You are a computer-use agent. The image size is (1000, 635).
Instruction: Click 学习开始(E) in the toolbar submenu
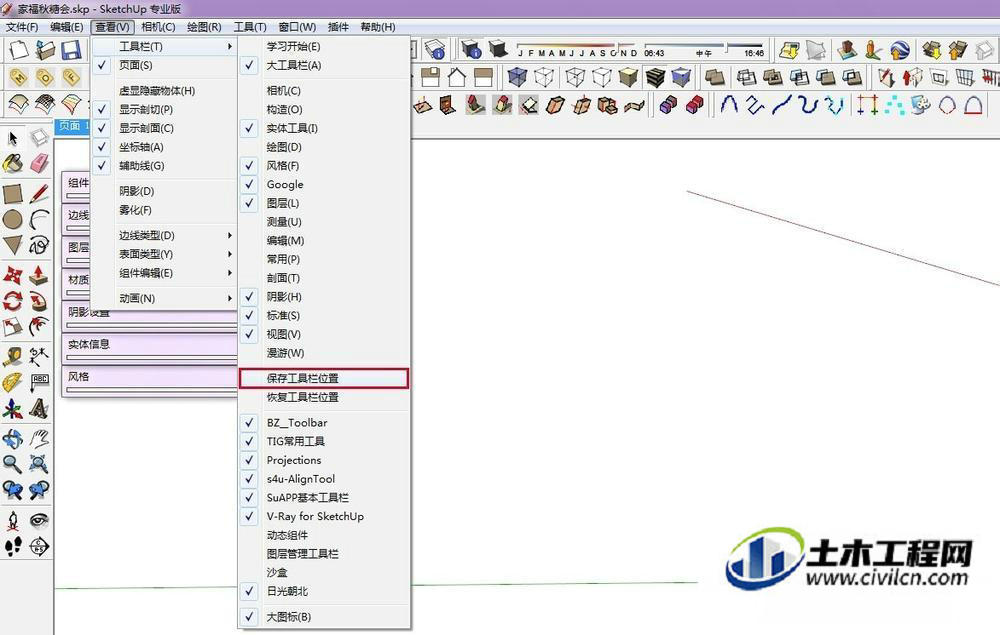point(323,47)
